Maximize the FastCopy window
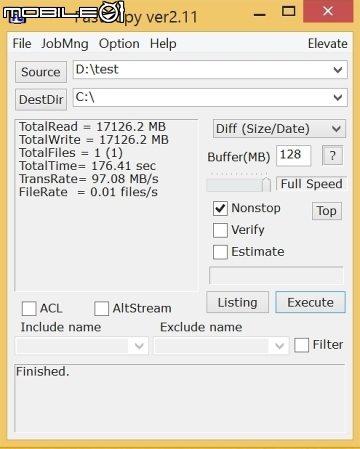Viewport: 360px width, 449px height. (x=289, y=12)
